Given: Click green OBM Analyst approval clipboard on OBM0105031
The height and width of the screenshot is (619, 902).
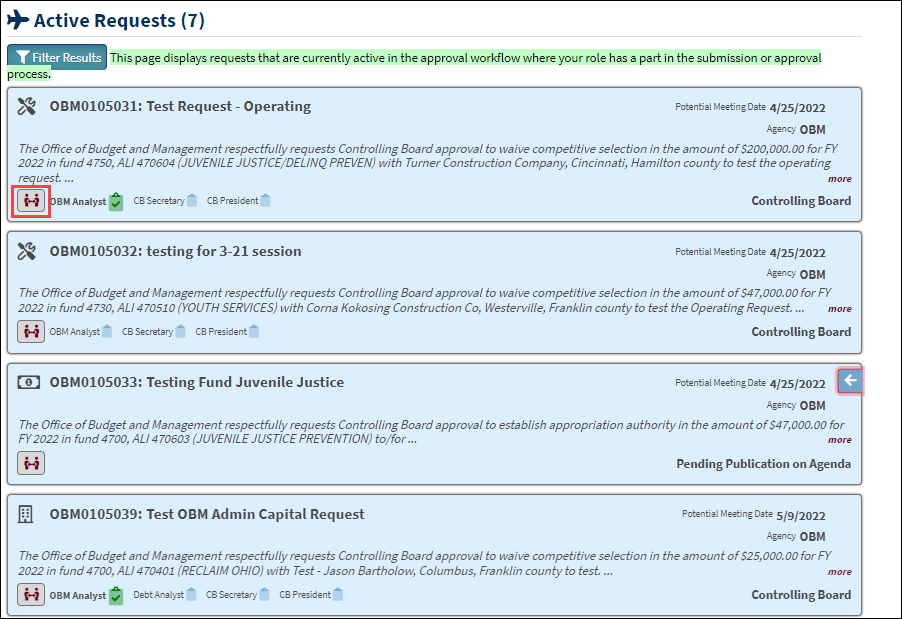Looking at the screenshot, I should 116,202.
